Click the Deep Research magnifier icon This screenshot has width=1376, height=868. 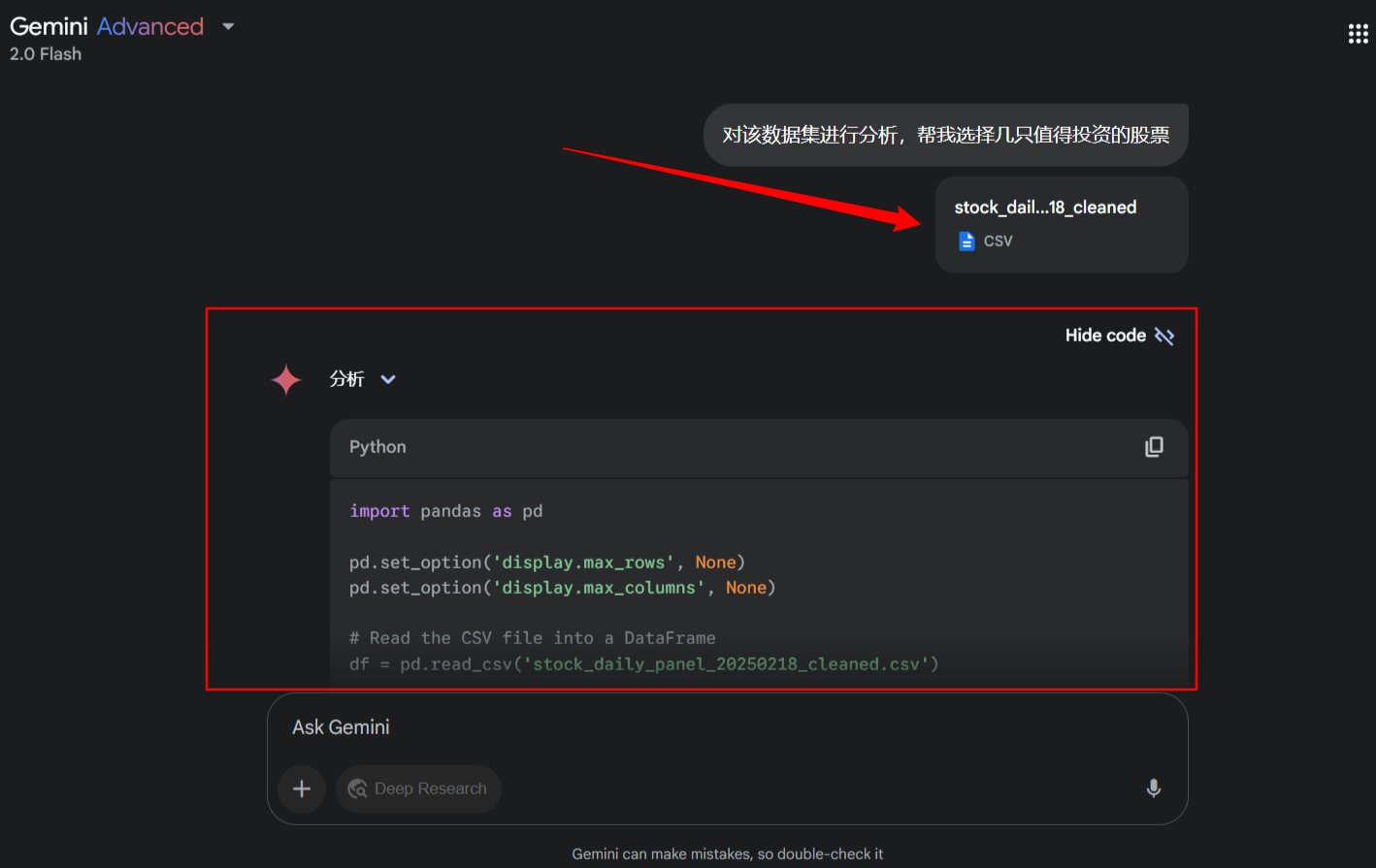point(357,788)
